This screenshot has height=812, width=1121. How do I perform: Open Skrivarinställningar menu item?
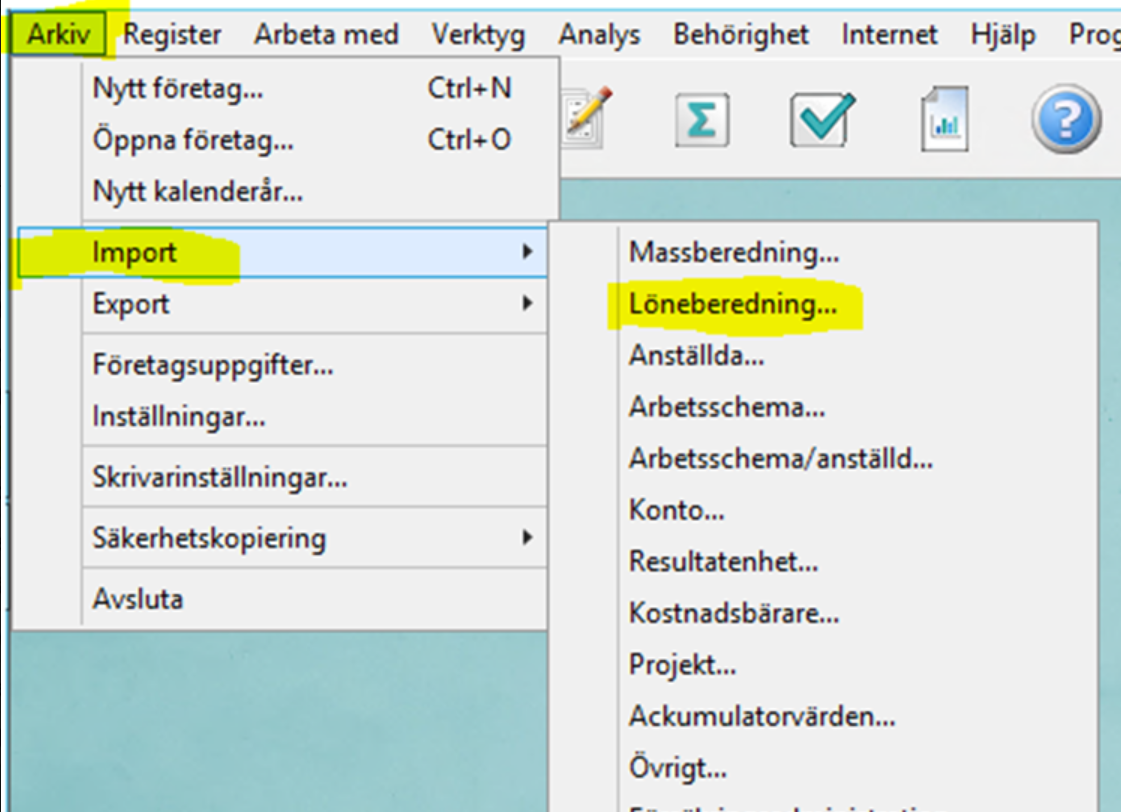220,477
